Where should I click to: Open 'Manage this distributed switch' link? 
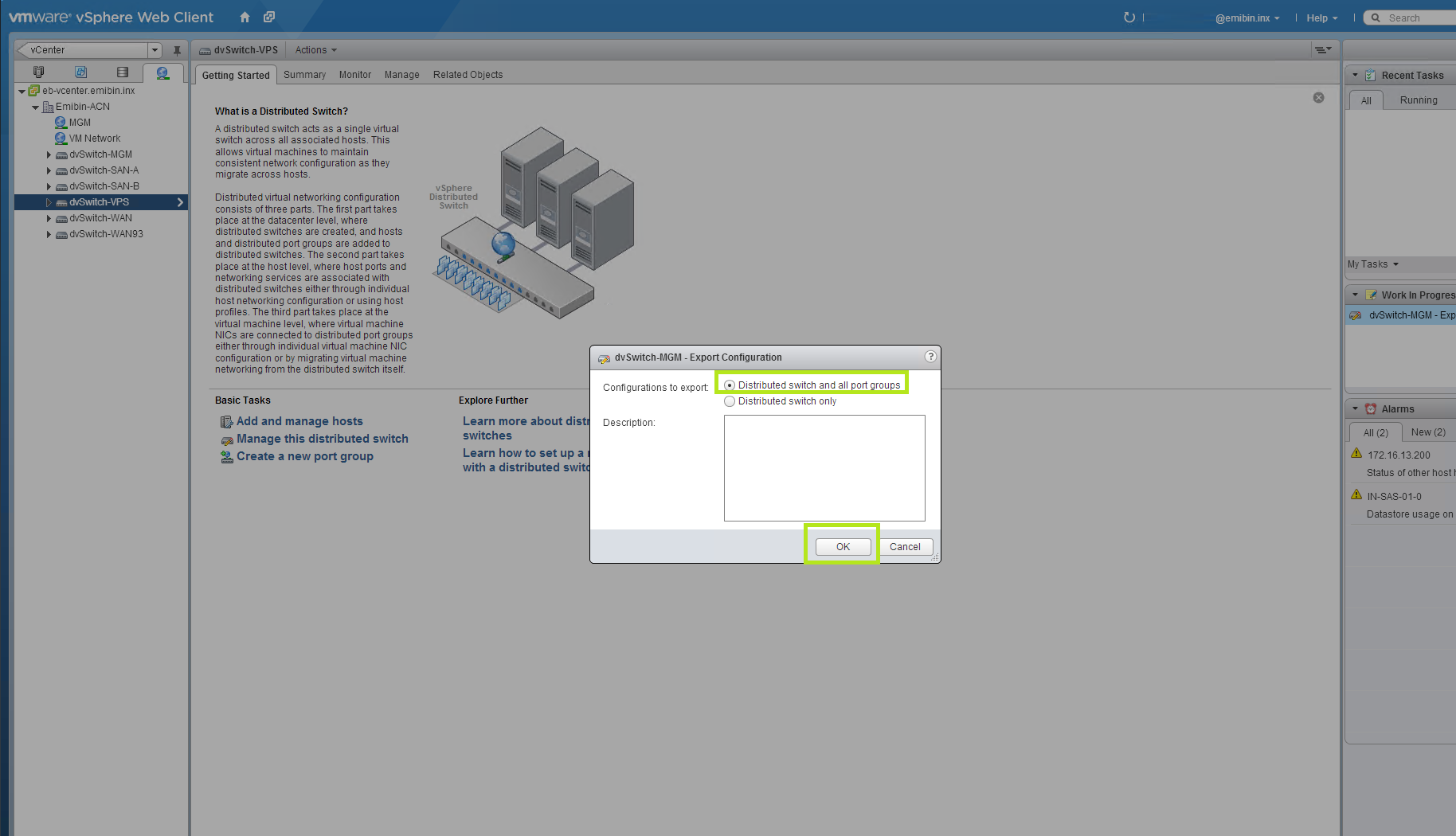click(x=323, y=439)
